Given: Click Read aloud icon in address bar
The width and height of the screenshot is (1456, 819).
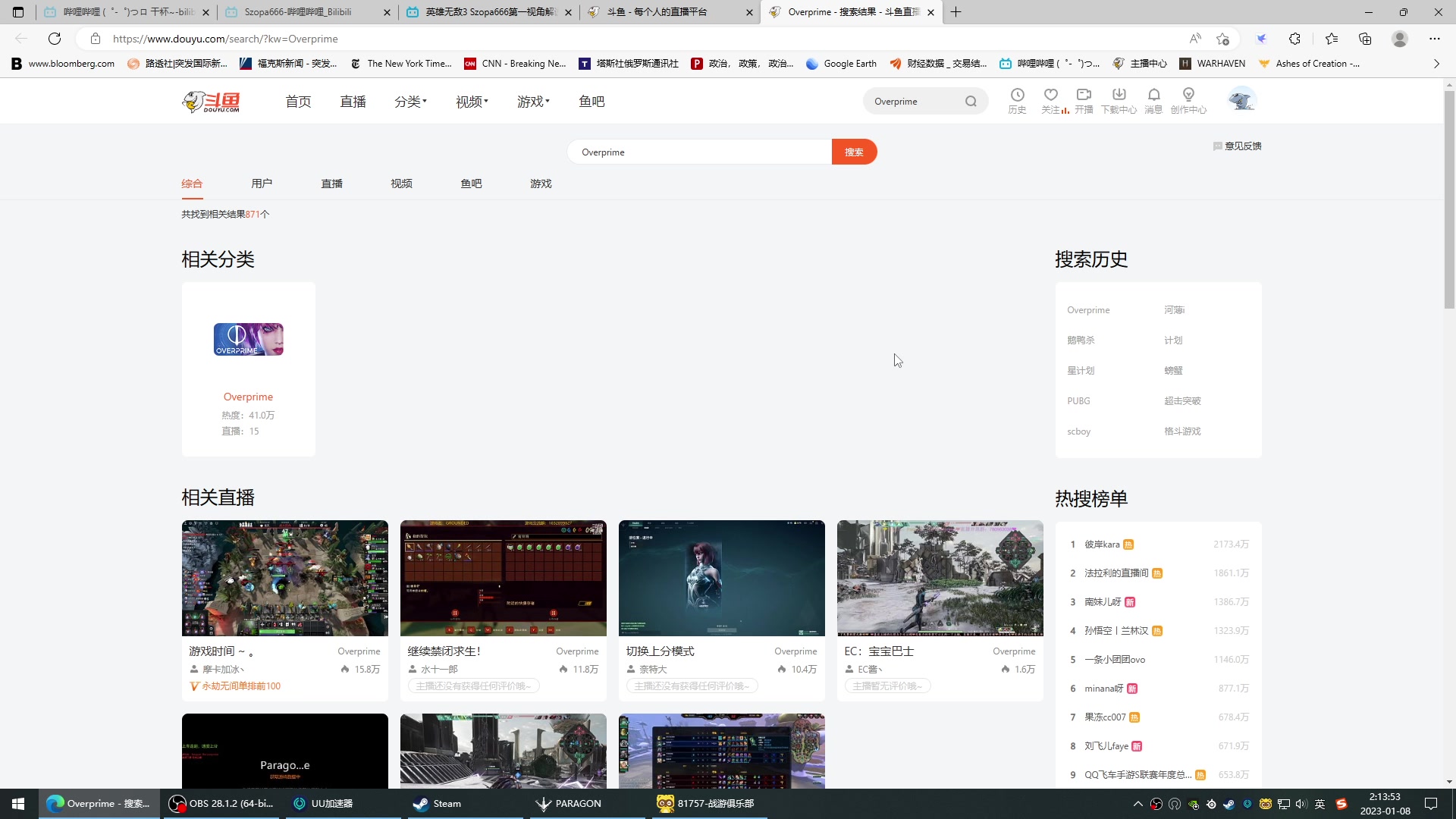Looking at the screenshot, I should (x=1195, y=39).
